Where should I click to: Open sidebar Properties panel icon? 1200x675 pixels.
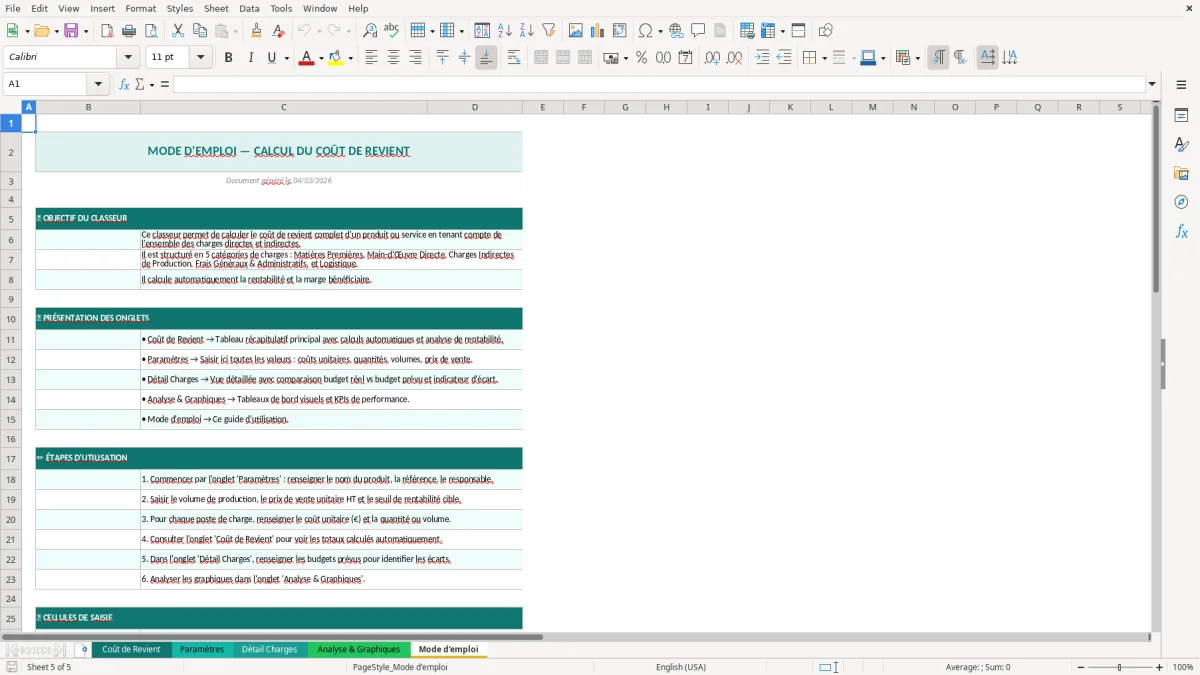[1181, 116]
